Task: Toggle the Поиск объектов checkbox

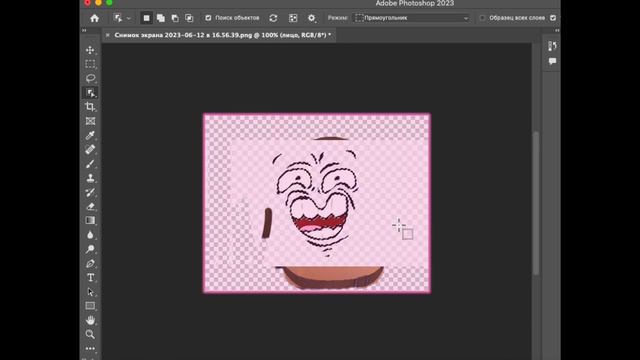Action: [x=209, y=18]
